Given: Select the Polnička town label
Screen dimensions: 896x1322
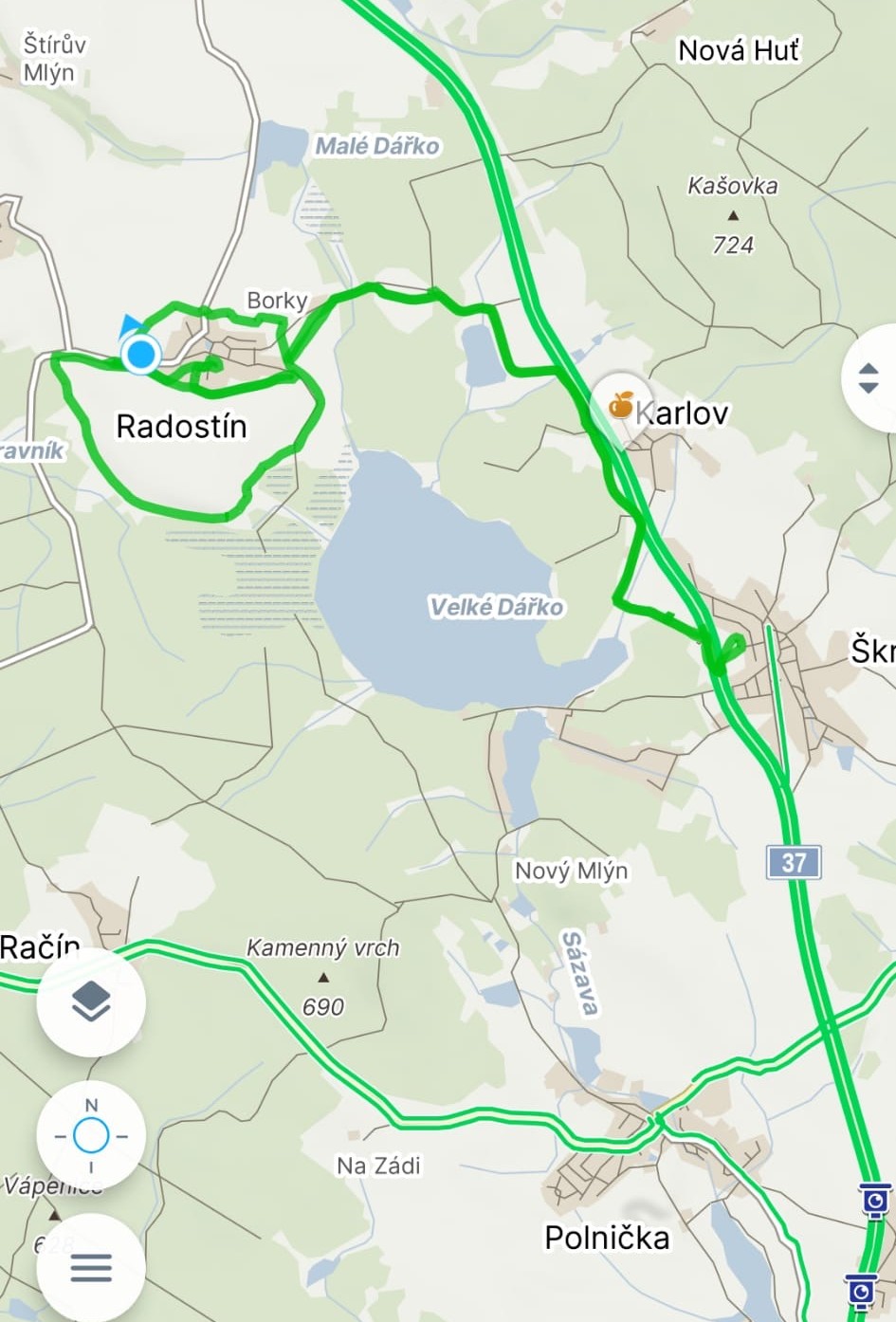Looking at the screenshot, I should click(607, 1237).
